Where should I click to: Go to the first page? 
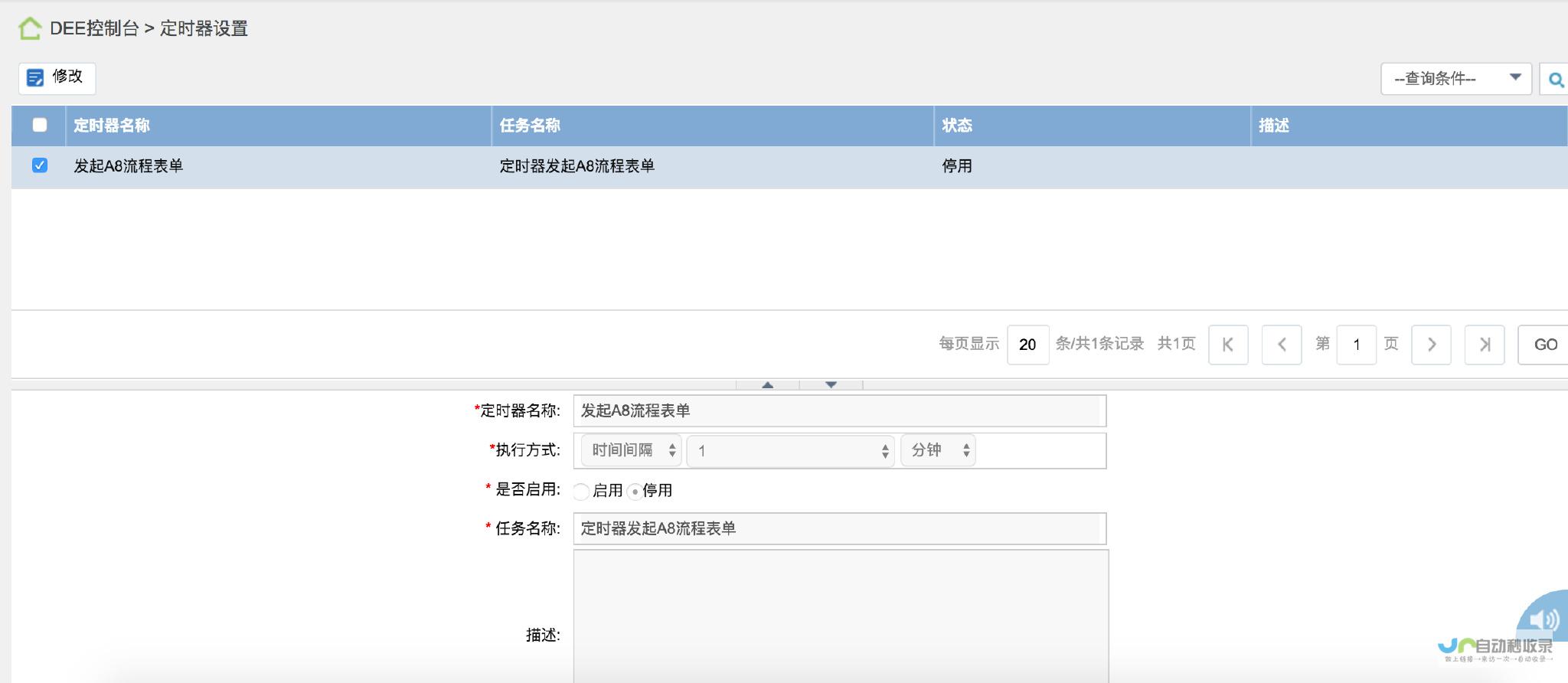pos(1228,345)
